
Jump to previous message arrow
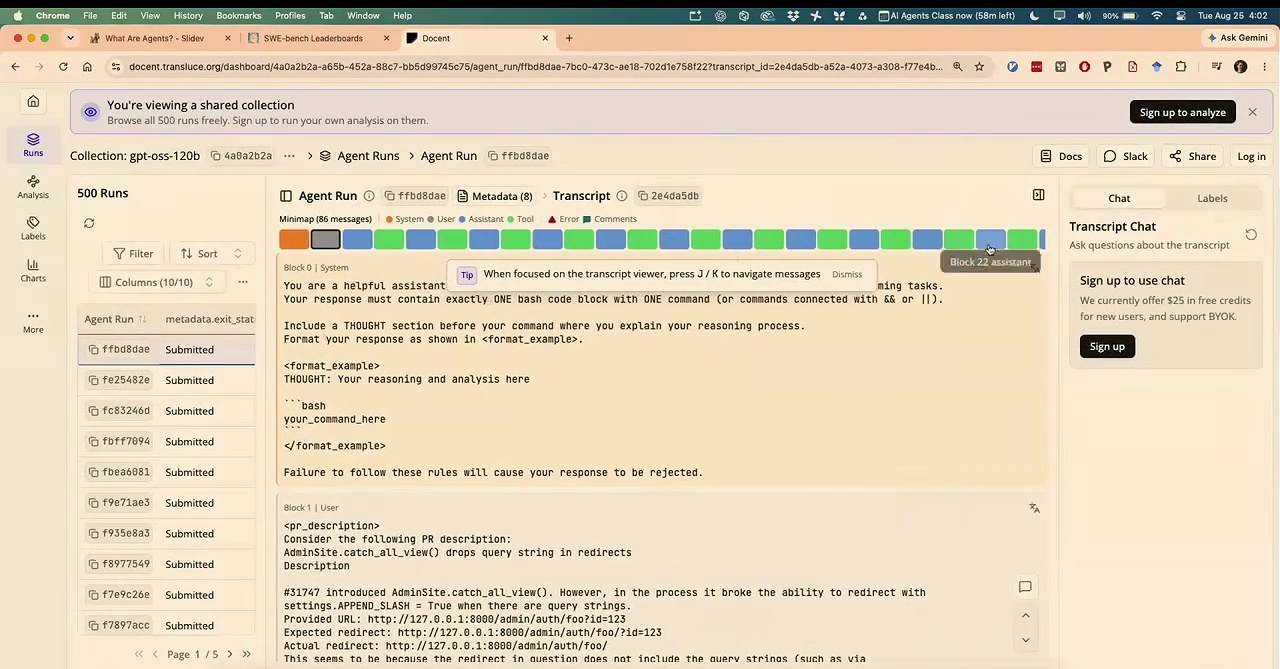pos(1025,616)
